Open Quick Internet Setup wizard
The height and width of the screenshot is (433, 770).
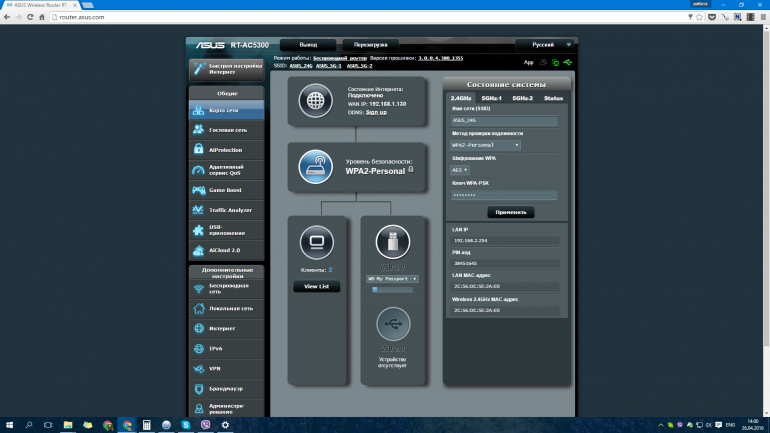[226, 69]
